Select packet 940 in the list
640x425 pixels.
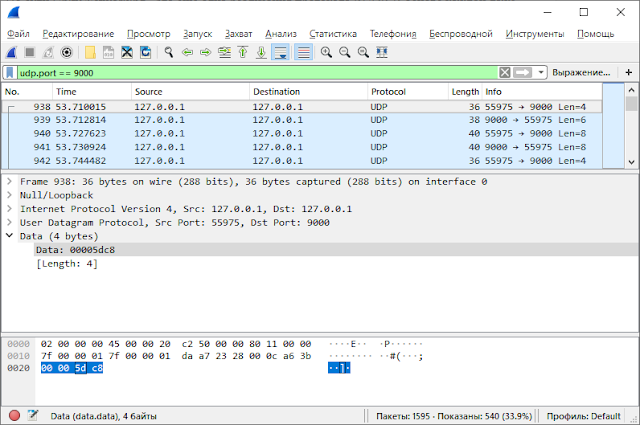pos(302,134)
